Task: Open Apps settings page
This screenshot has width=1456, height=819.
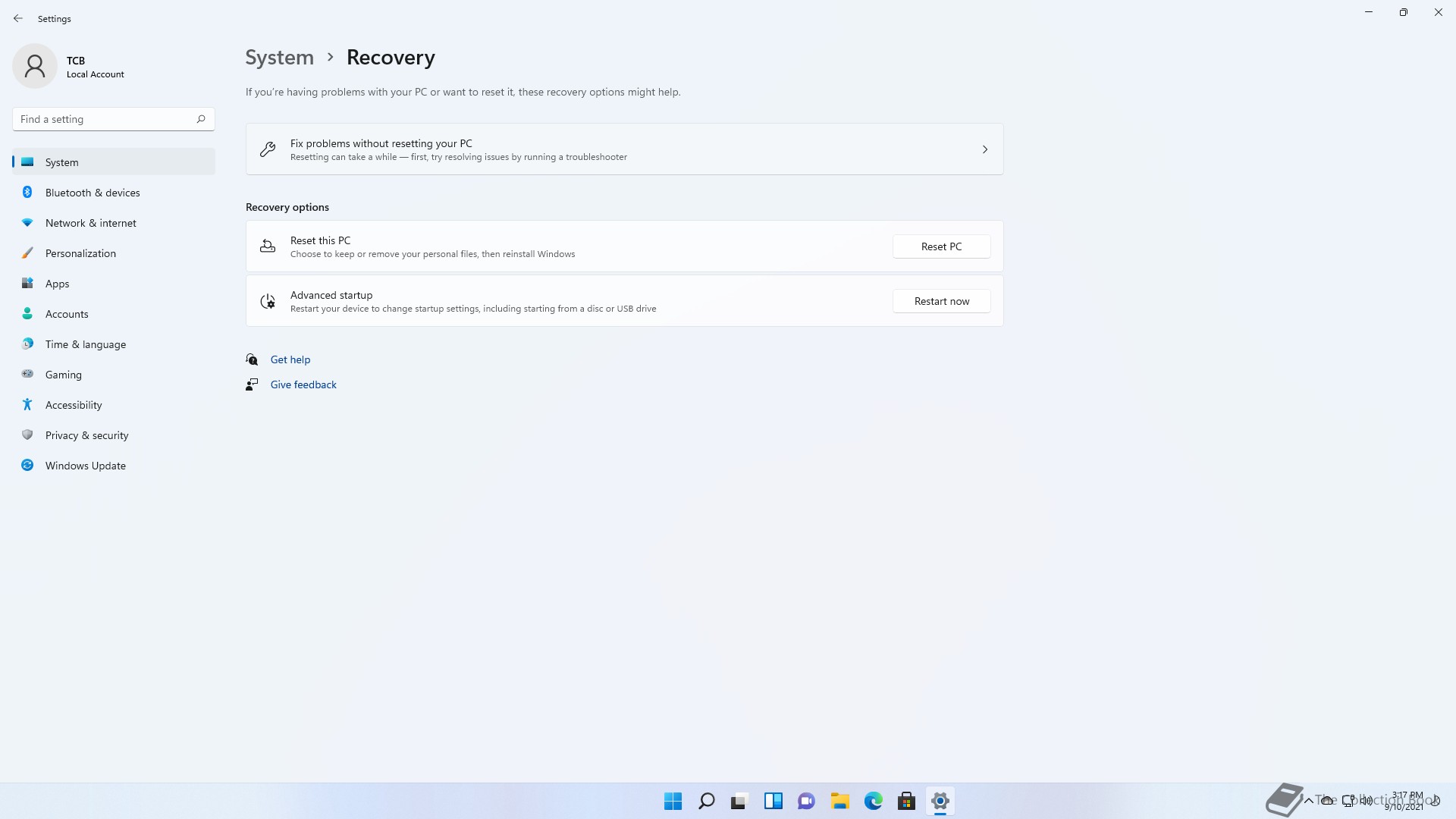Action: 114,284
